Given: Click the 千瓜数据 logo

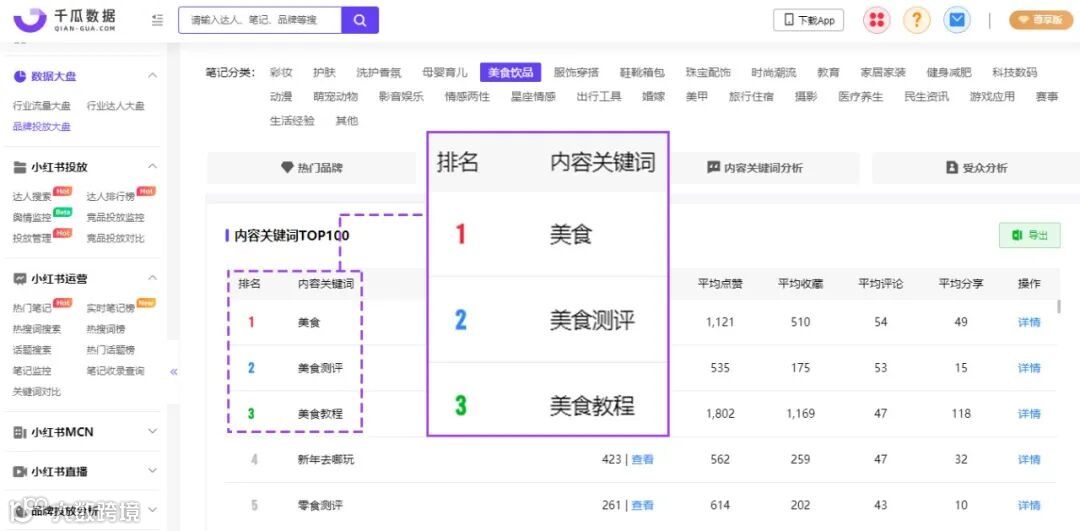Looking at the screenshot, I should click(64, 20).
